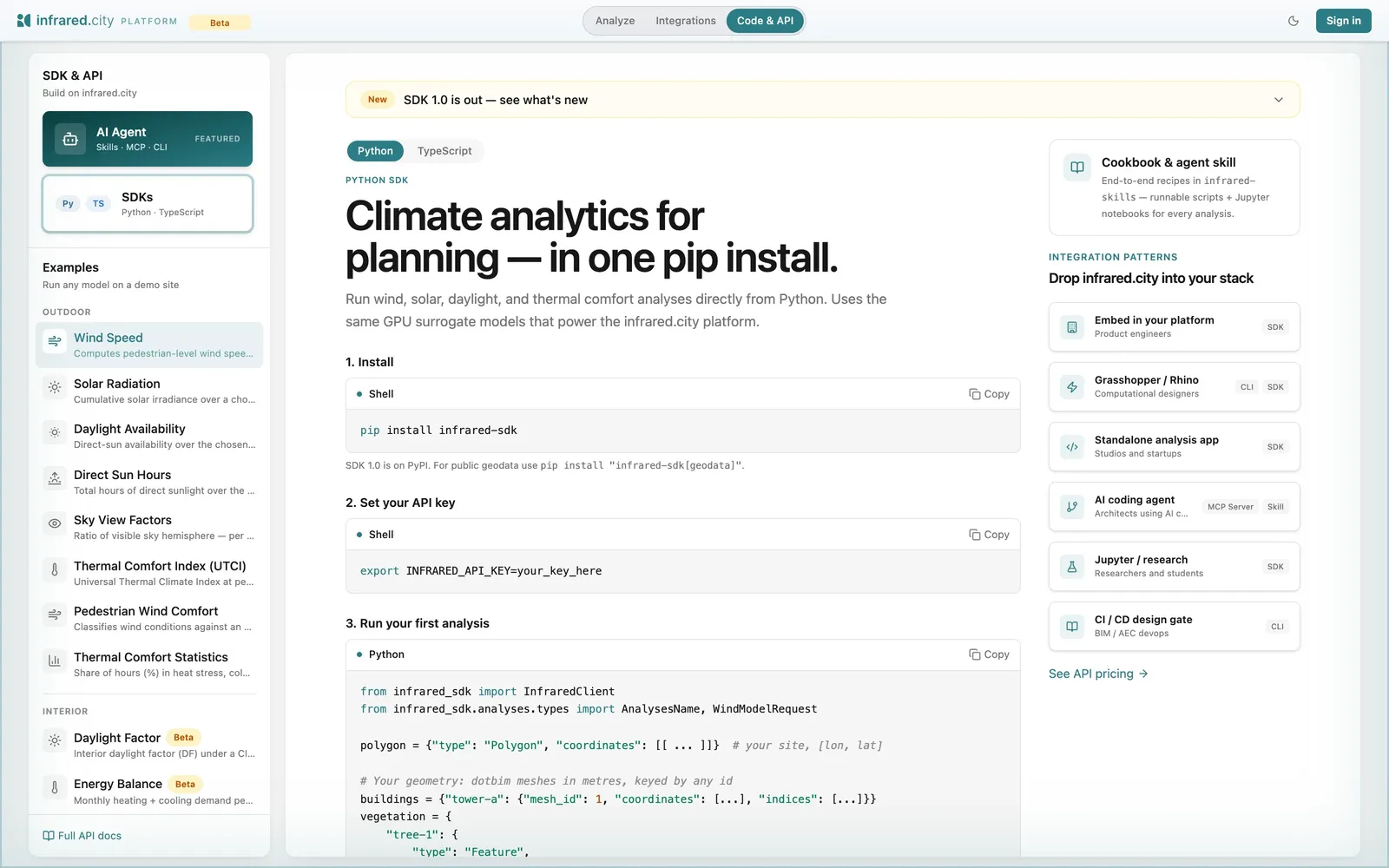Screen dimensions: 1389x868
Task: Click the Pedestrian Wind Comfort example title
Action: point(146,611)
